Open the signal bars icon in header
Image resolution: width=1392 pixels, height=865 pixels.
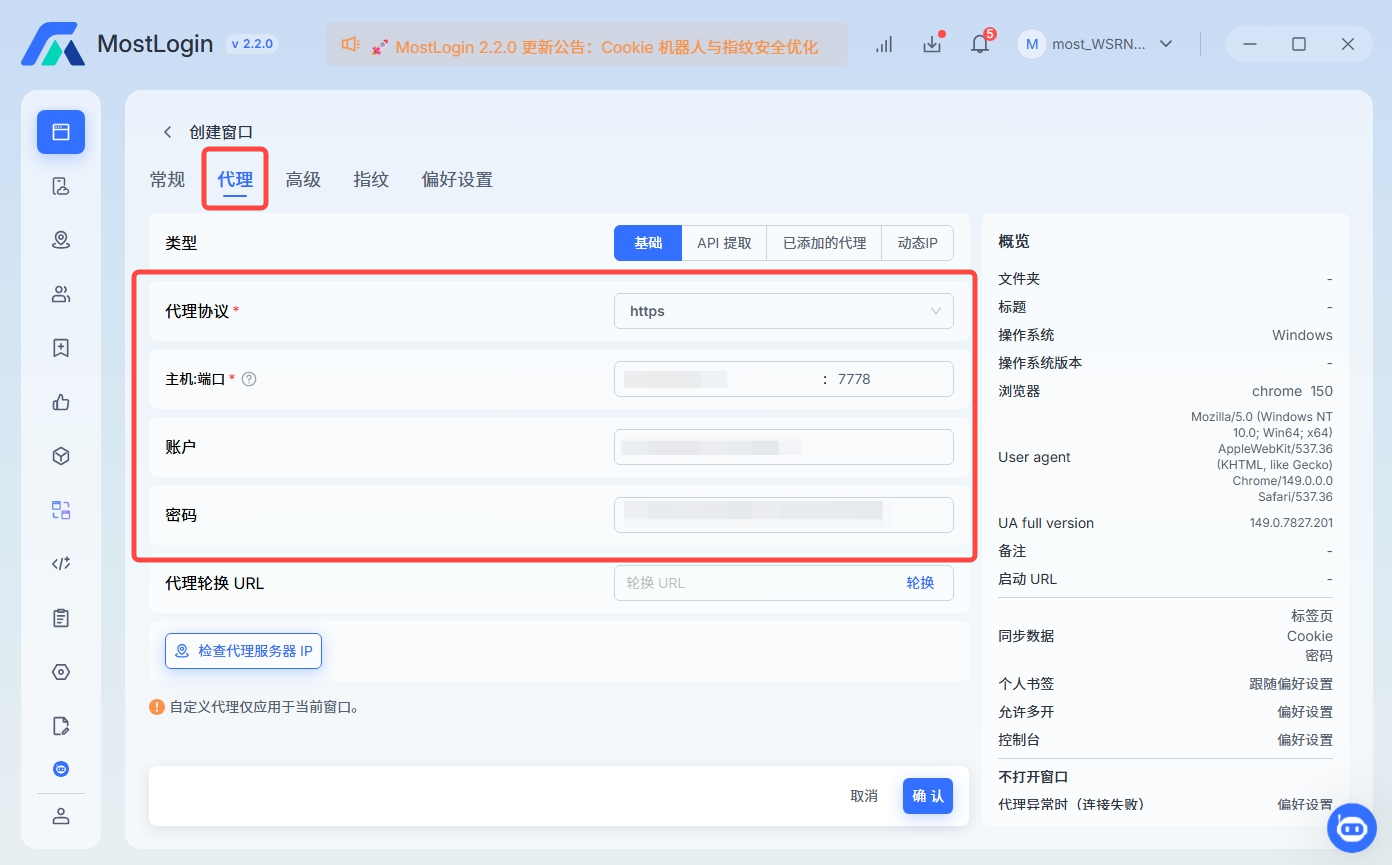coord(884,44)
